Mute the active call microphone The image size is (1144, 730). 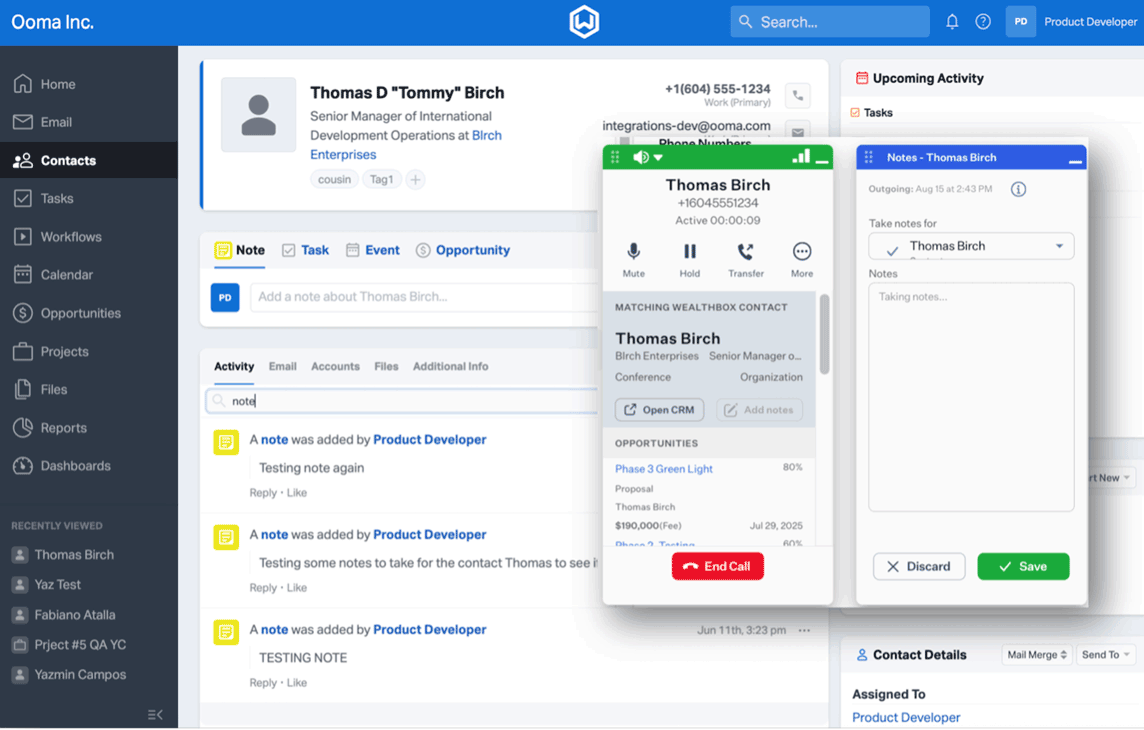pyautogui.click(x=633, y=252)
